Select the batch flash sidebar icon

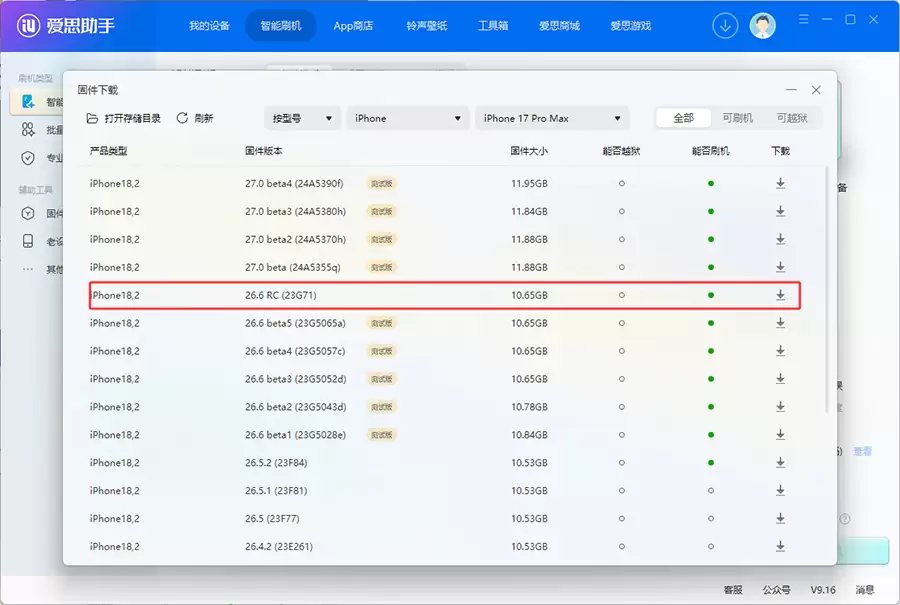(x=28, y=129)
